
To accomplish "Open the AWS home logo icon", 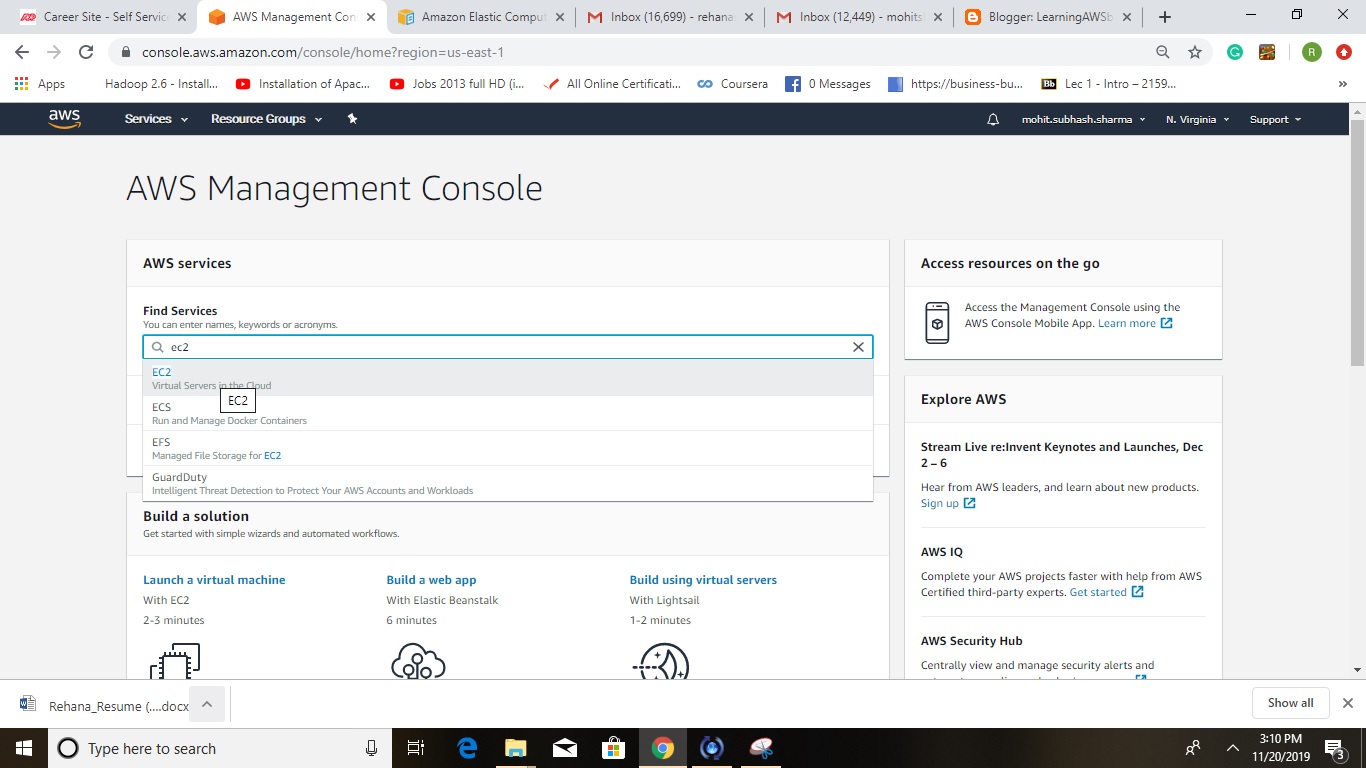I will (x=64, y=118).
